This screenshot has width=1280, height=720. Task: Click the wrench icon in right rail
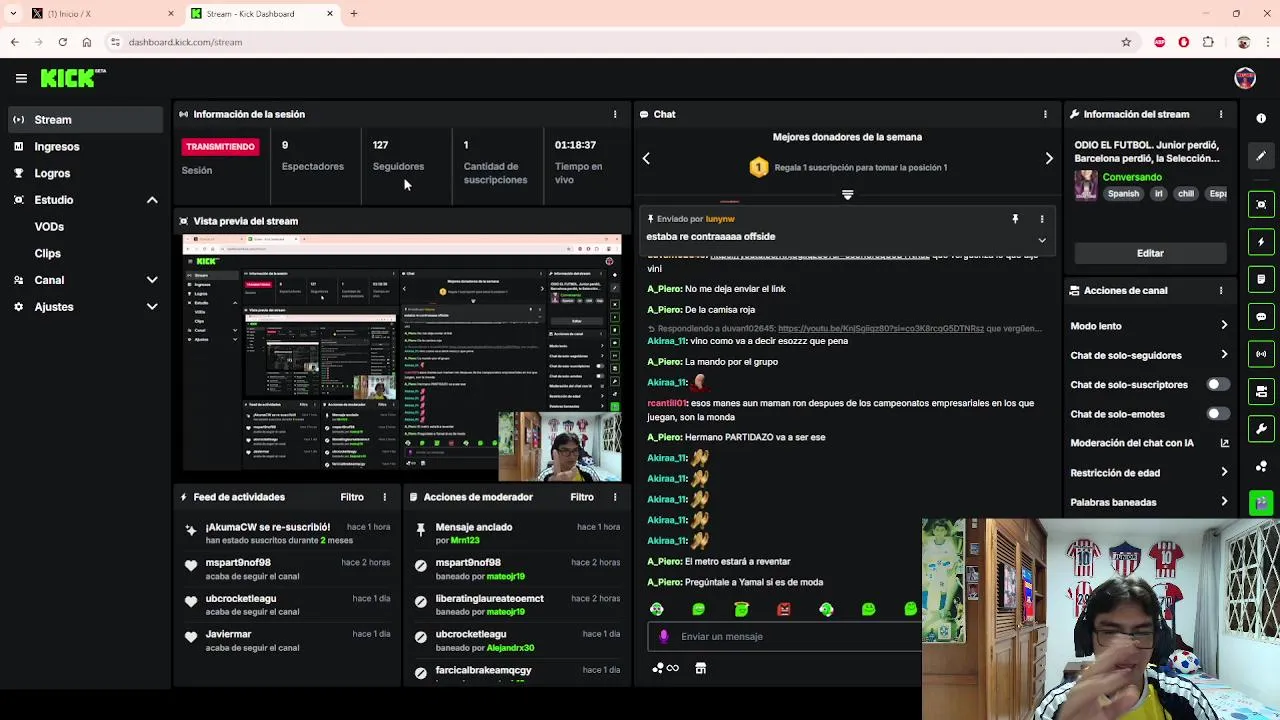(x=1261, y=429)
